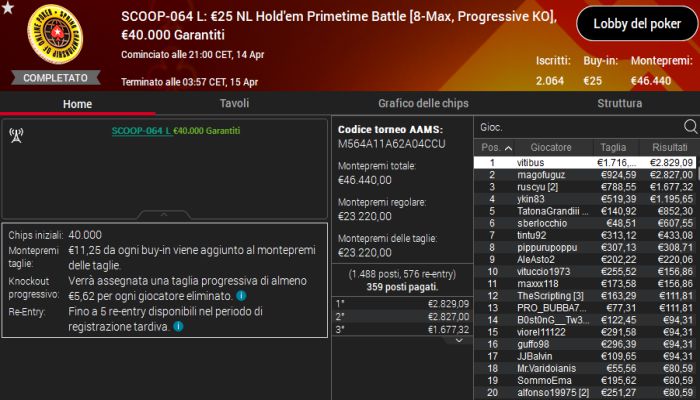The image size is (700, 400).
Task: Click the 1° place prize row
Action: [402, 304]
